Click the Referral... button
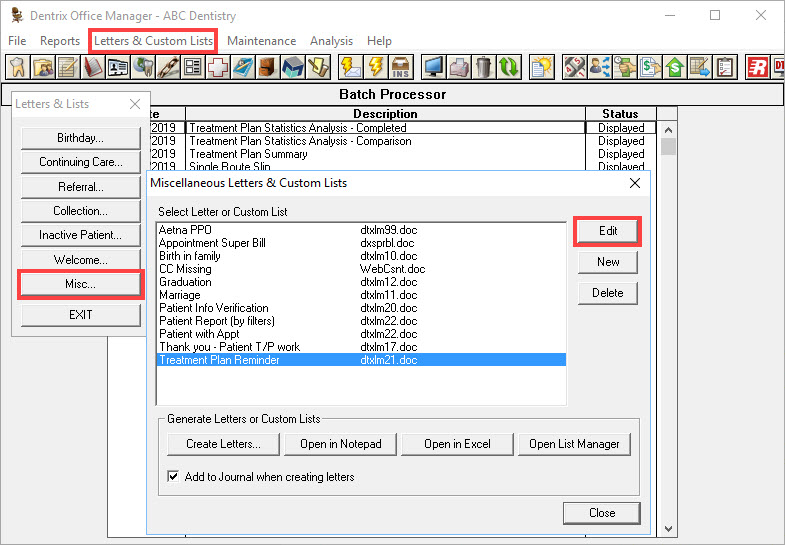 (81, 187)
